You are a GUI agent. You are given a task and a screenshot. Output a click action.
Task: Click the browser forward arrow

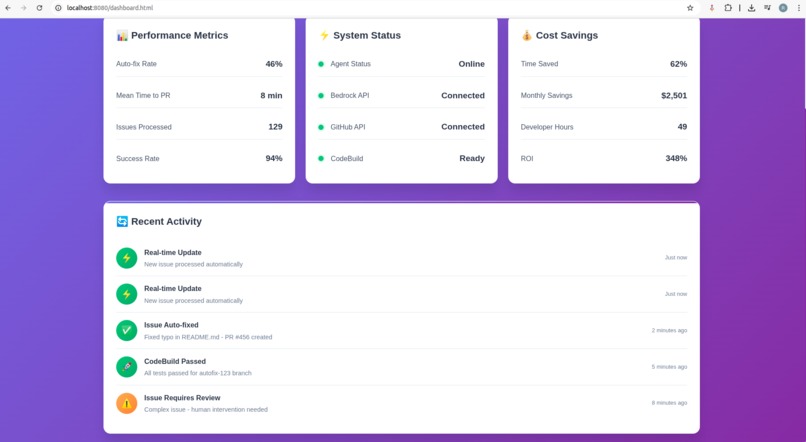(24, 8)
